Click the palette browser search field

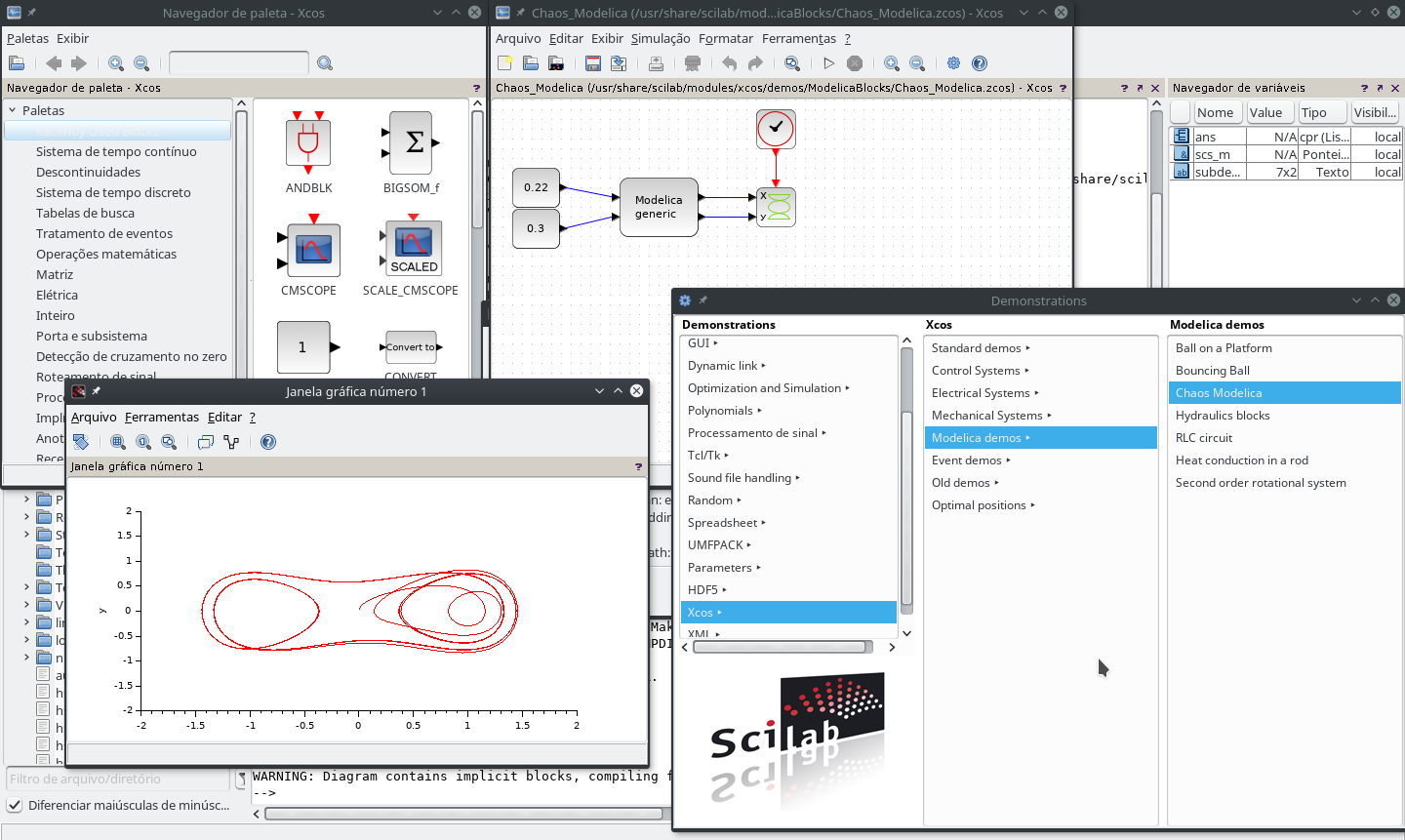point(239,63)
